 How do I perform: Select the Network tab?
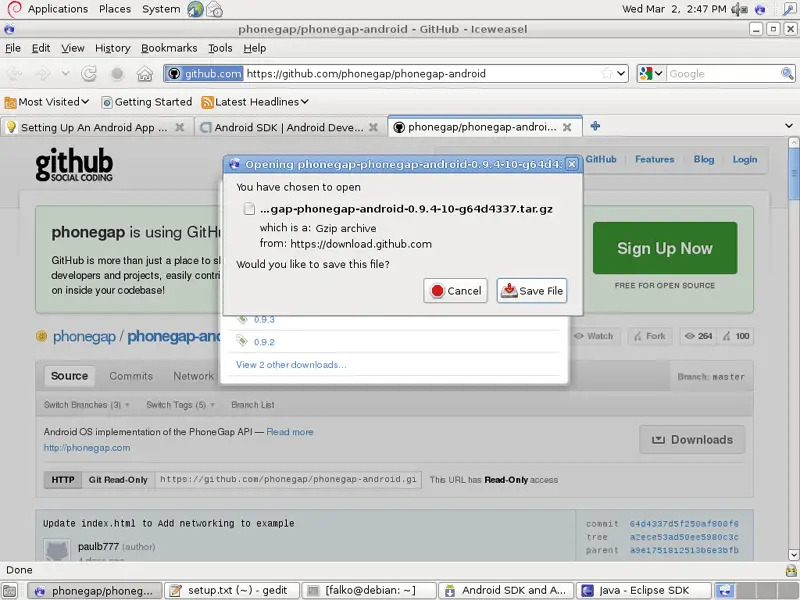(193, 376)
